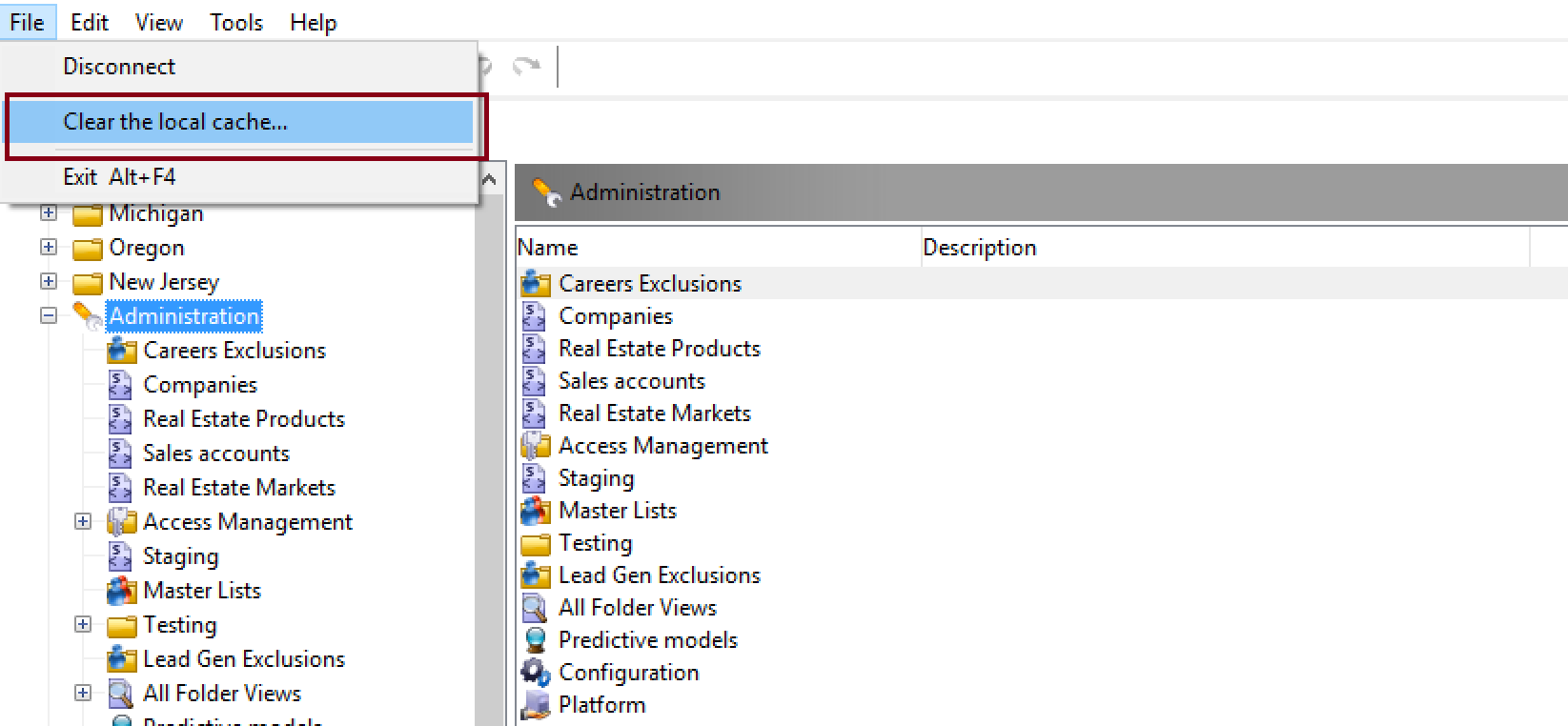1568x726 pixels.
Task: Click Real Estate Products icon in tree
Action: (120, 419)
